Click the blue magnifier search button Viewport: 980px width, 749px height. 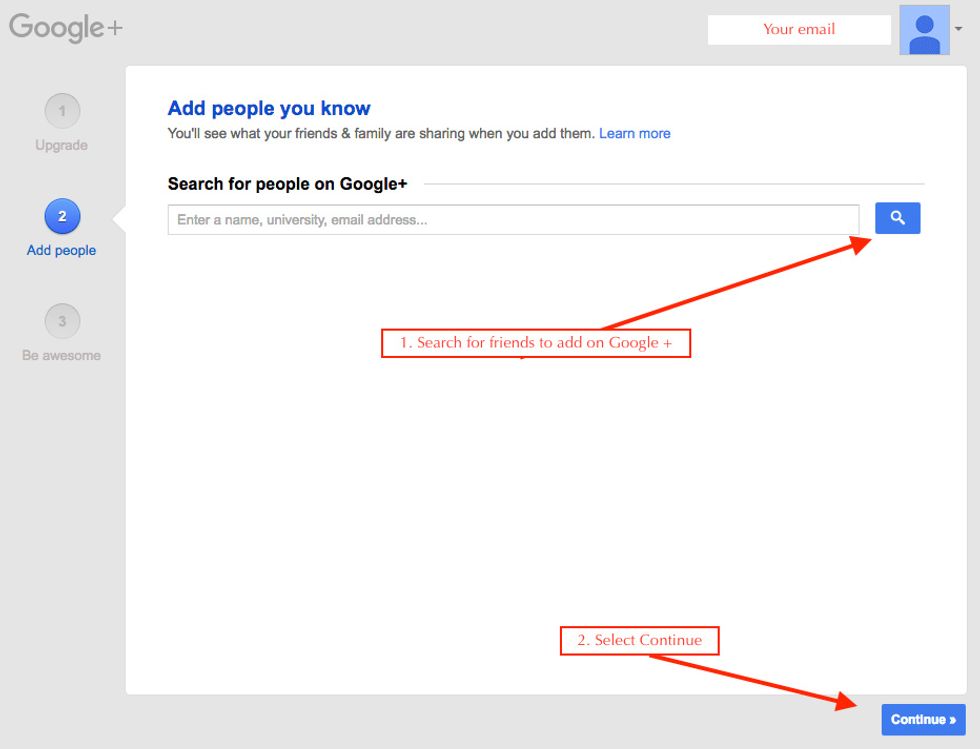click(897, 218)
